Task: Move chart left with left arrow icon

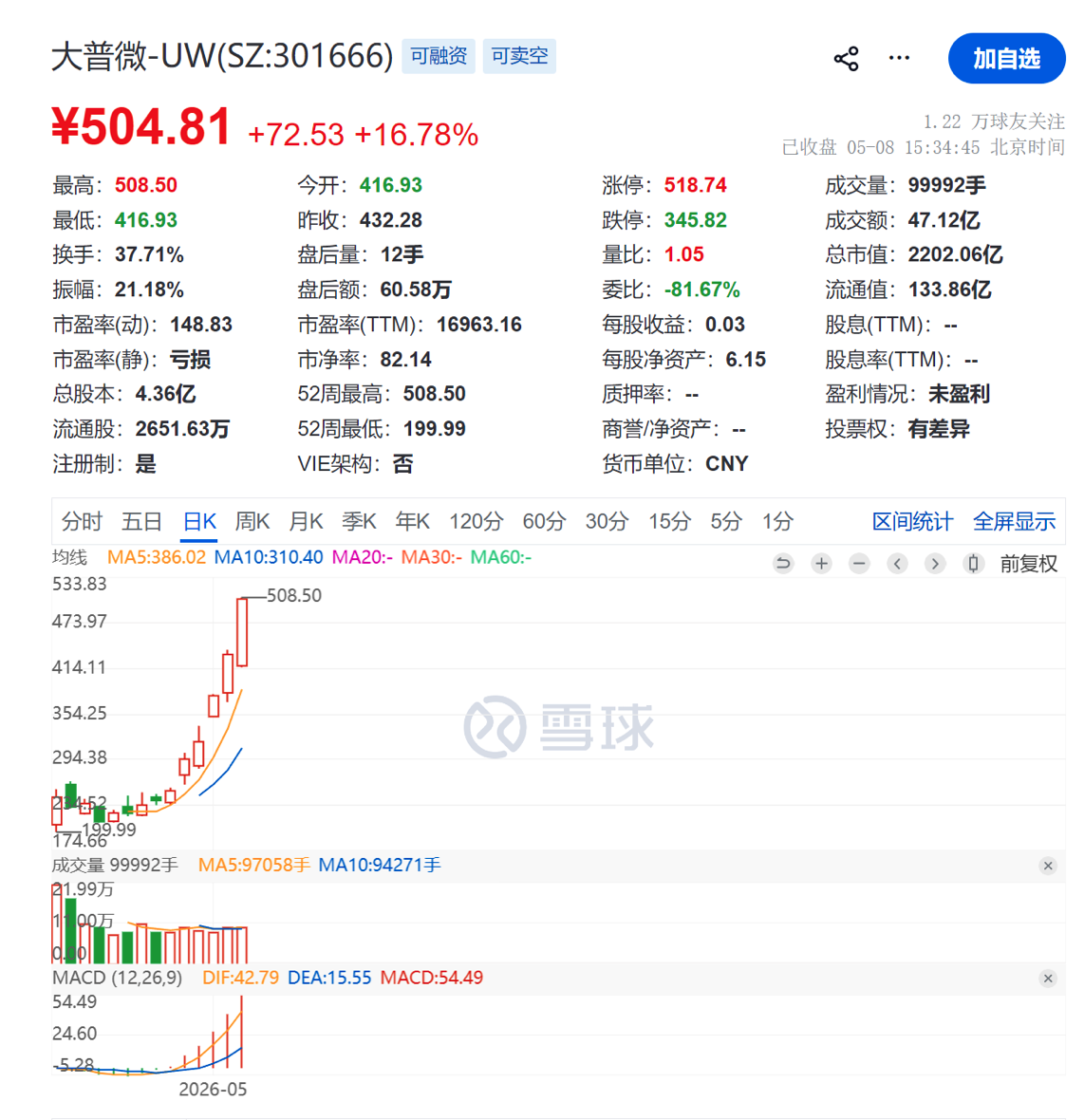Action: 897,564
